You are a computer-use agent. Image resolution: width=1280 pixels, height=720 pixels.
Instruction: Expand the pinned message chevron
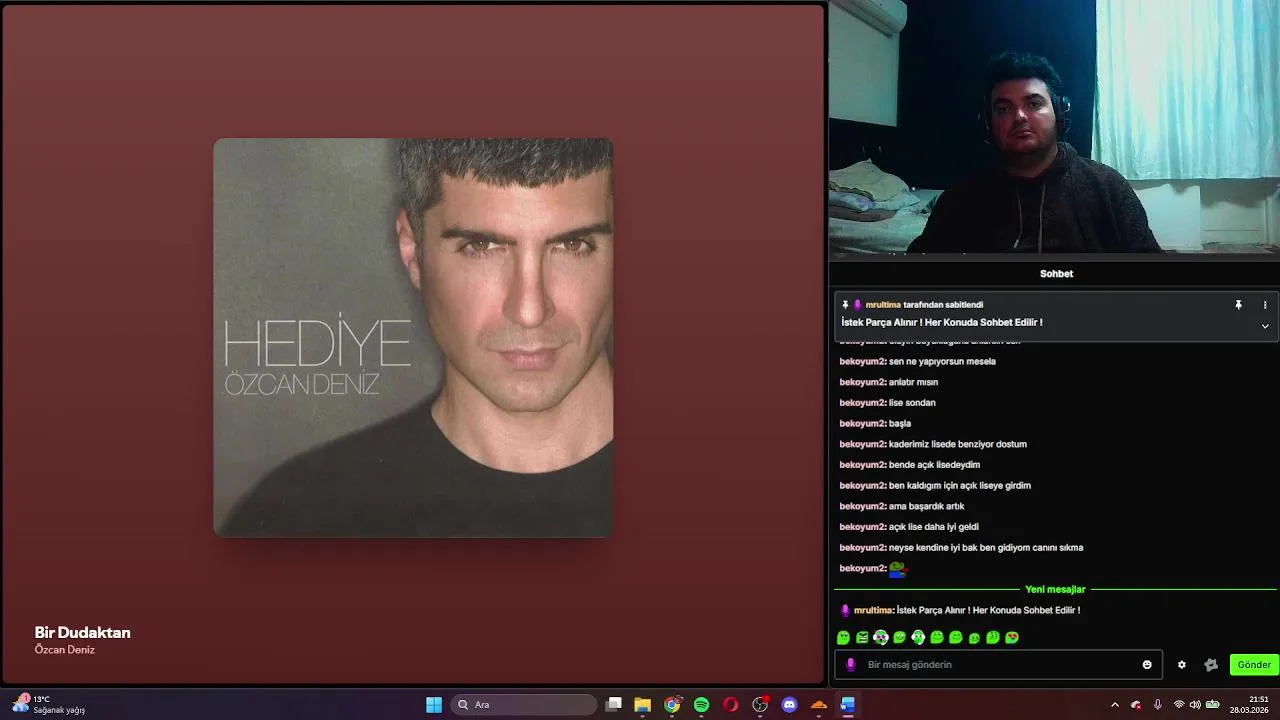tap(1265, 326)
